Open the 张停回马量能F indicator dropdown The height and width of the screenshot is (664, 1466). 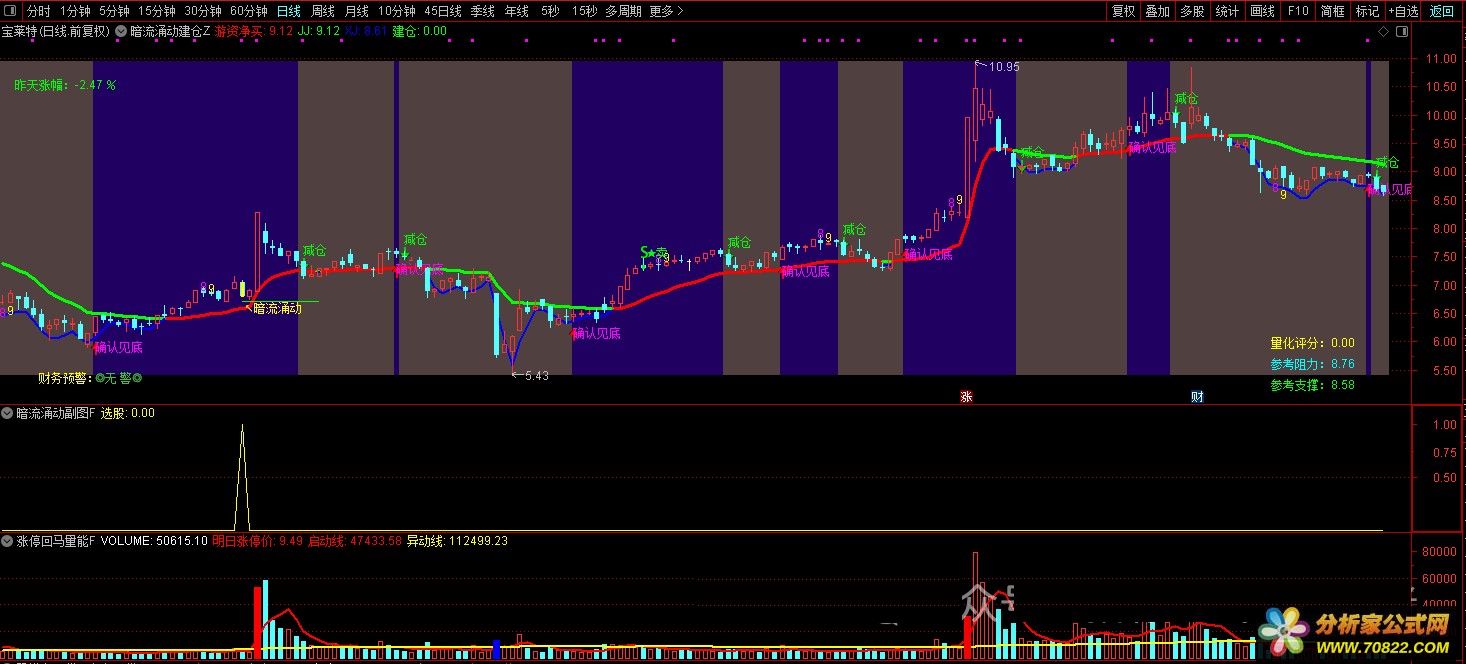[7, 541]
